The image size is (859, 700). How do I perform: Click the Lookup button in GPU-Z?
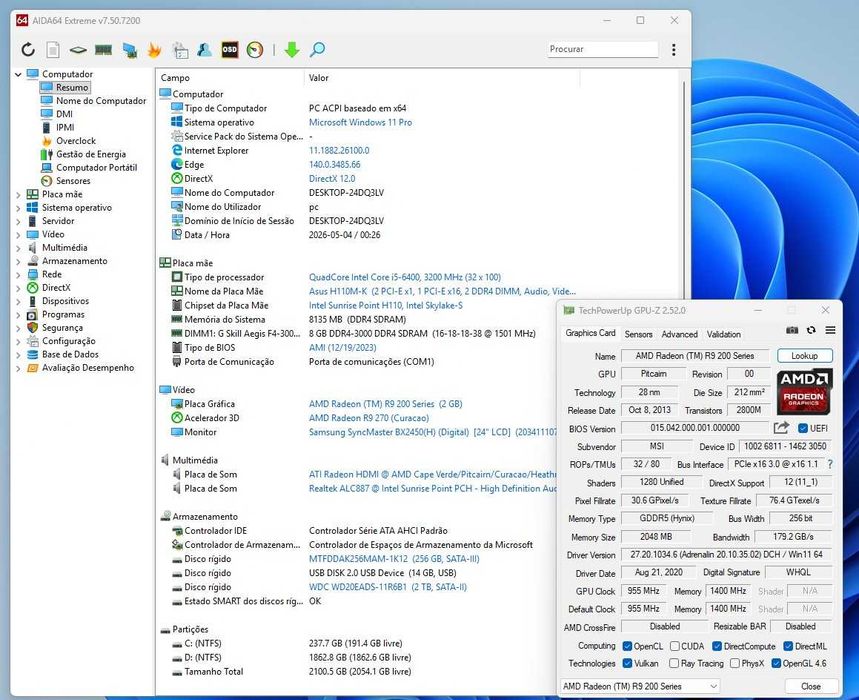point(804,356)
